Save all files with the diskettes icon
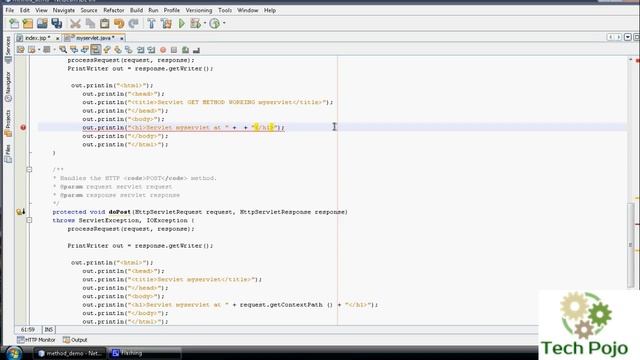 tap(56, 23)
